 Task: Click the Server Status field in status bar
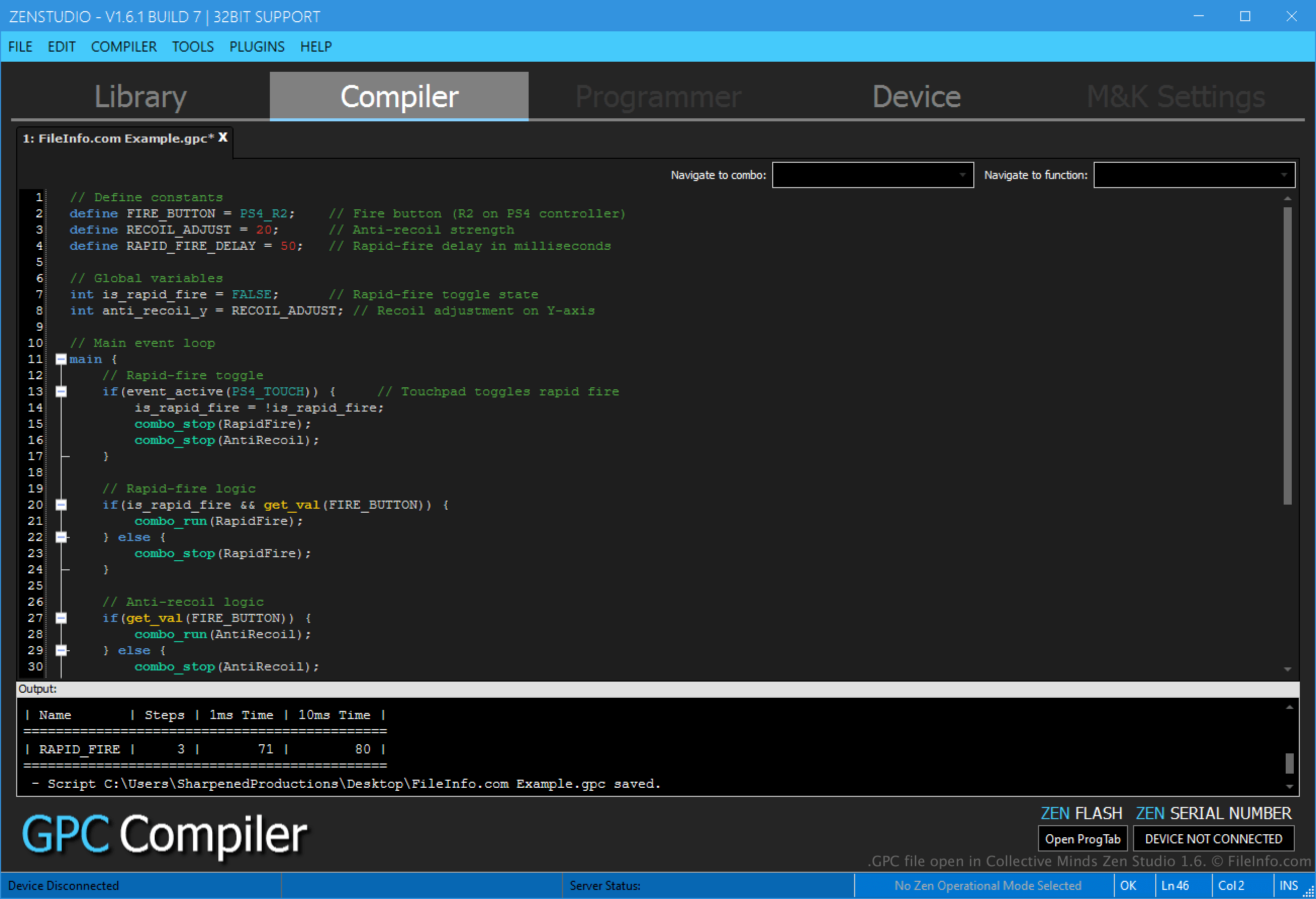[x=708, y=885]
